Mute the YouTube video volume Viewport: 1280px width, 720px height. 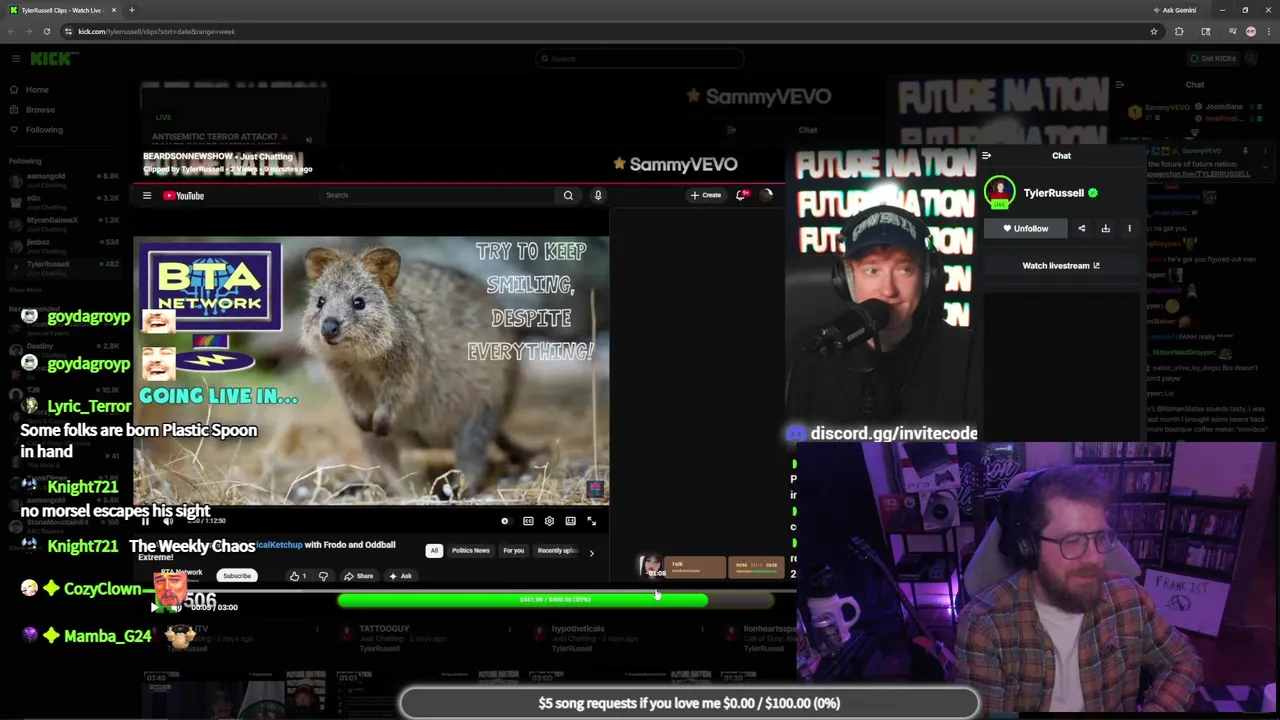pos(168,521)
